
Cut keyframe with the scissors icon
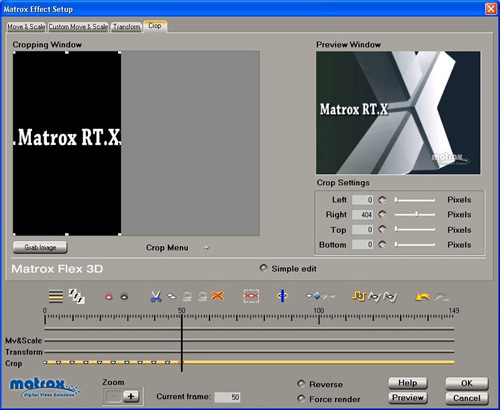pyautogui.click(x=156, y=296)
